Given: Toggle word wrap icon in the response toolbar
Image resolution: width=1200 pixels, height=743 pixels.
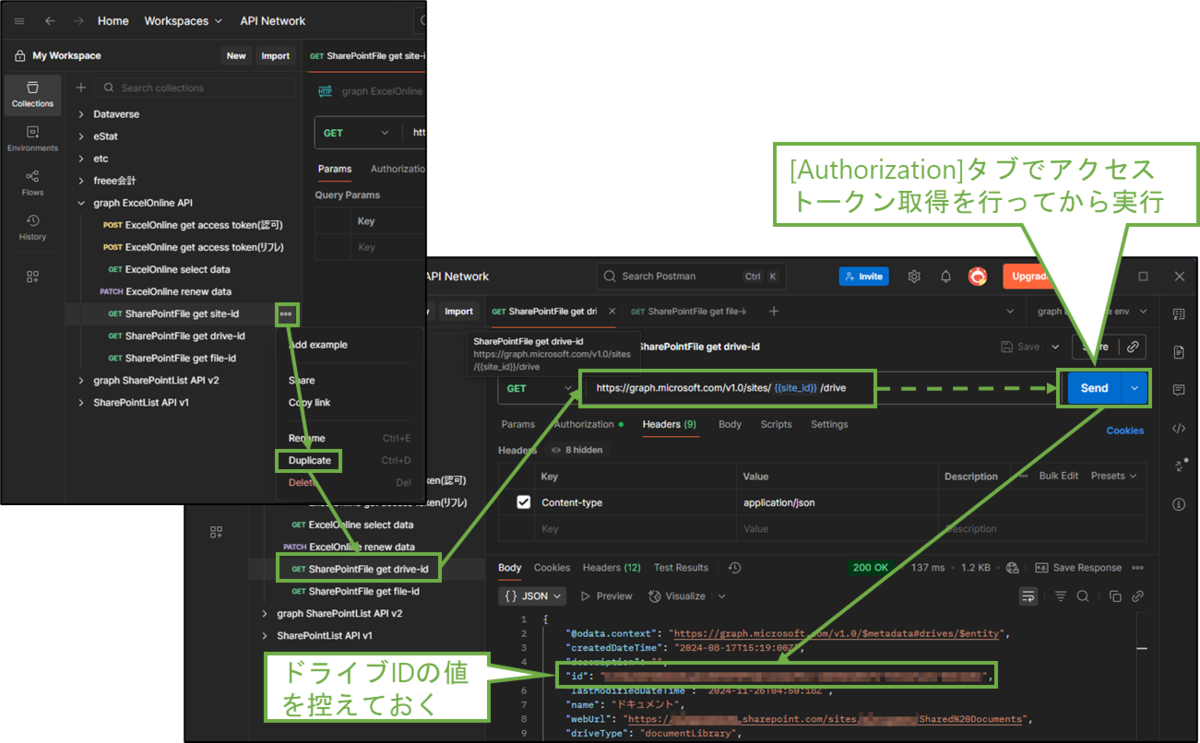Looking at the screenshot, I should 1028,596.
